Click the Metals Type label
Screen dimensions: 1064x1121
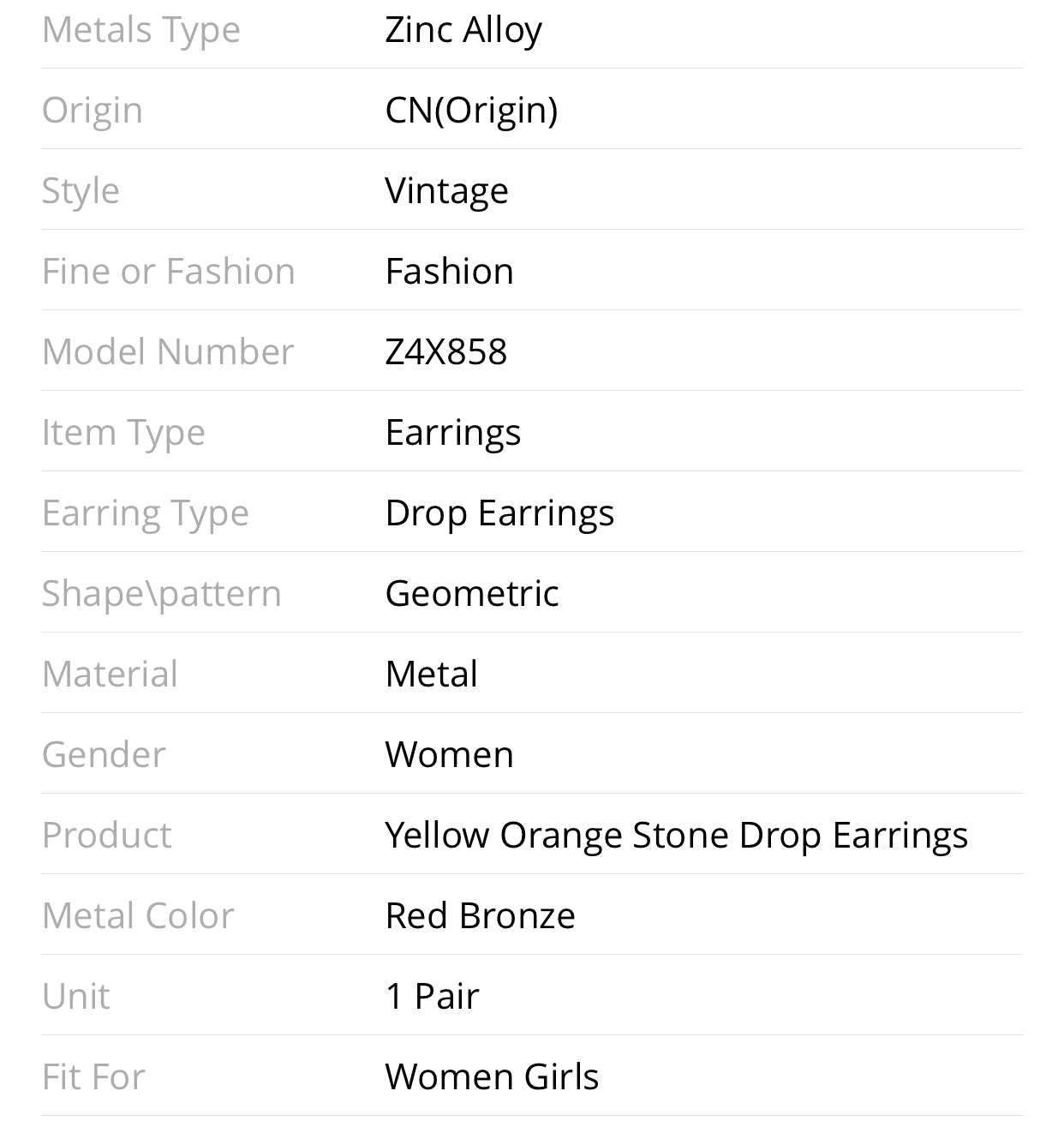[141, 31]
